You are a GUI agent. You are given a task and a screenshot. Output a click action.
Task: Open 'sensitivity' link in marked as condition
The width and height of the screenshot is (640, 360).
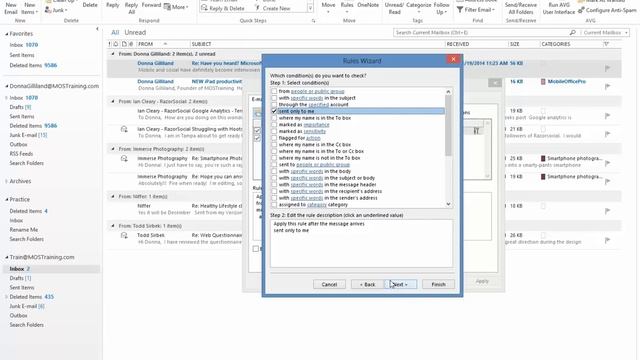(x=314, y=131)
